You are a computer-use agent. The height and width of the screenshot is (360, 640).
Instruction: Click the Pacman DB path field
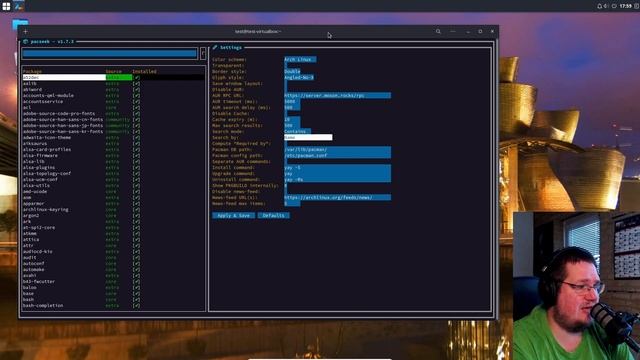(338, 149)
